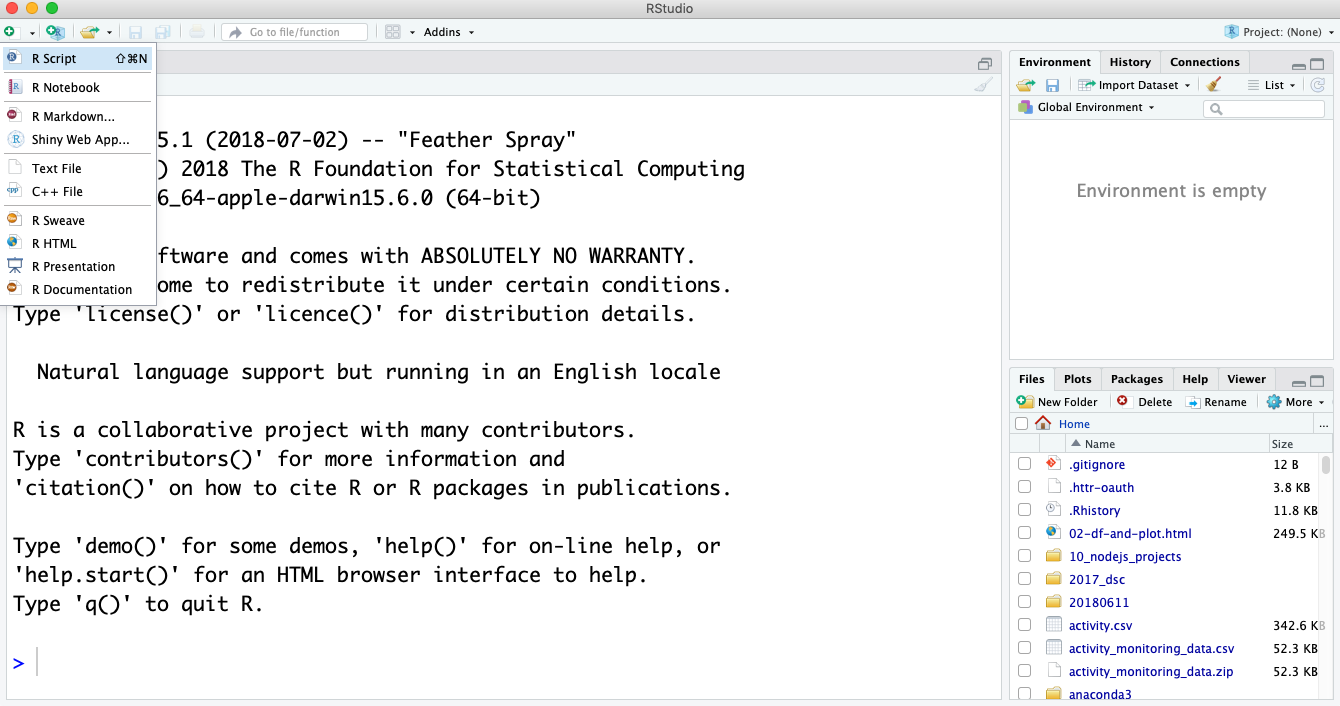
Task: Create a new project from the toolbar
Action: tap(55, 32)
